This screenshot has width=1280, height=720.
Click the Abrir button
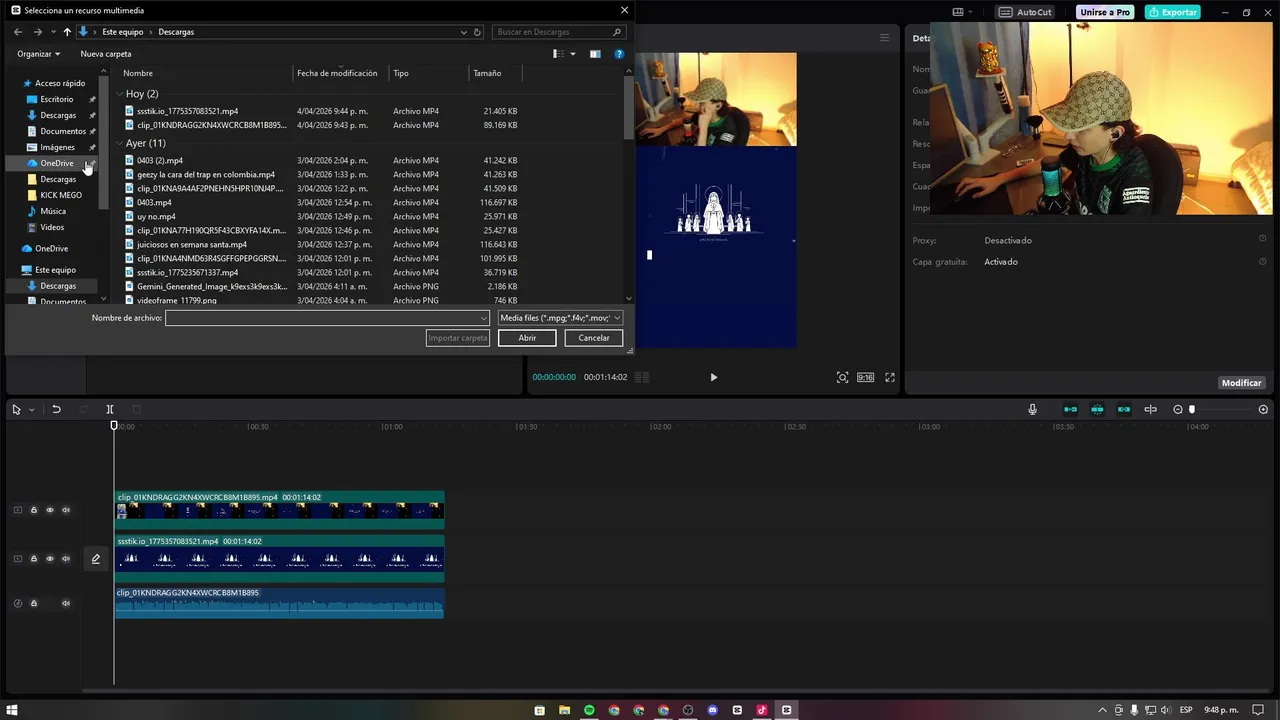(527, 338)
